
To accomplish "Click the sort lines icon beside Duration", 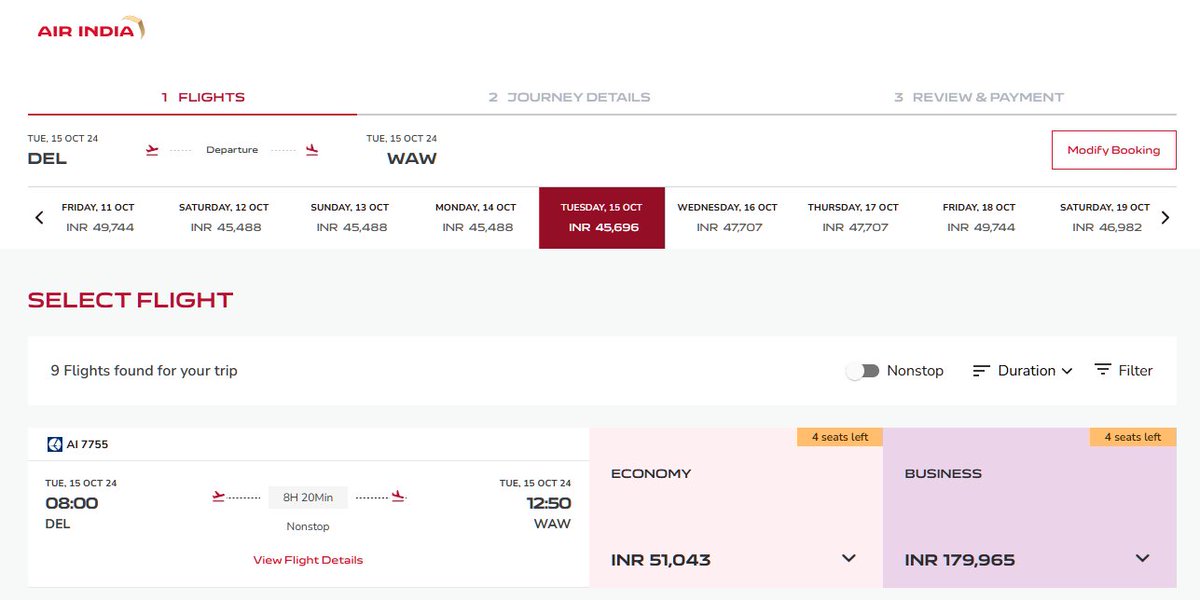I will [981, 370].
